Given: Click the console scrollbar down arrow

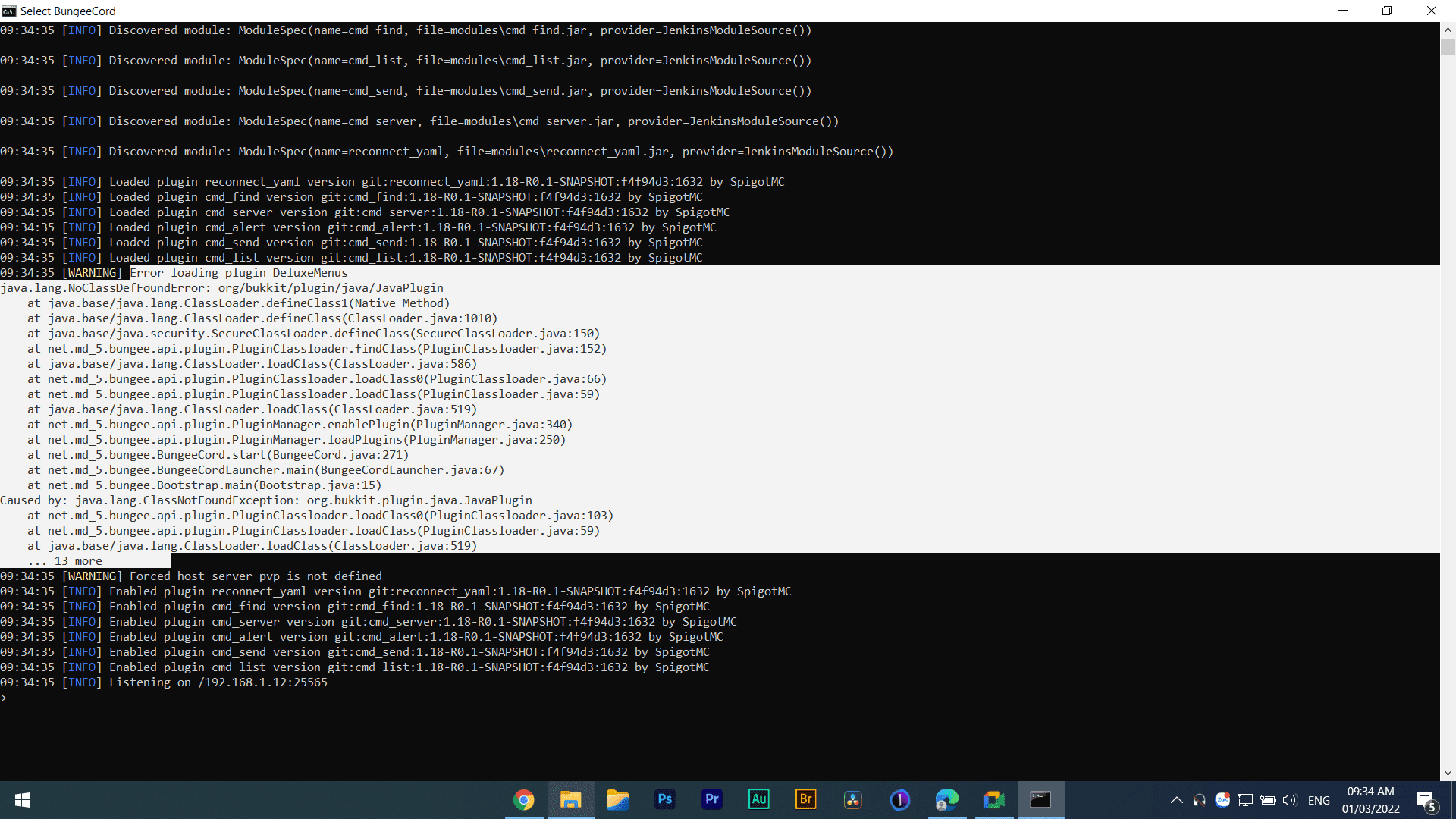Looking at the screenshot, I should point(1448,773).
